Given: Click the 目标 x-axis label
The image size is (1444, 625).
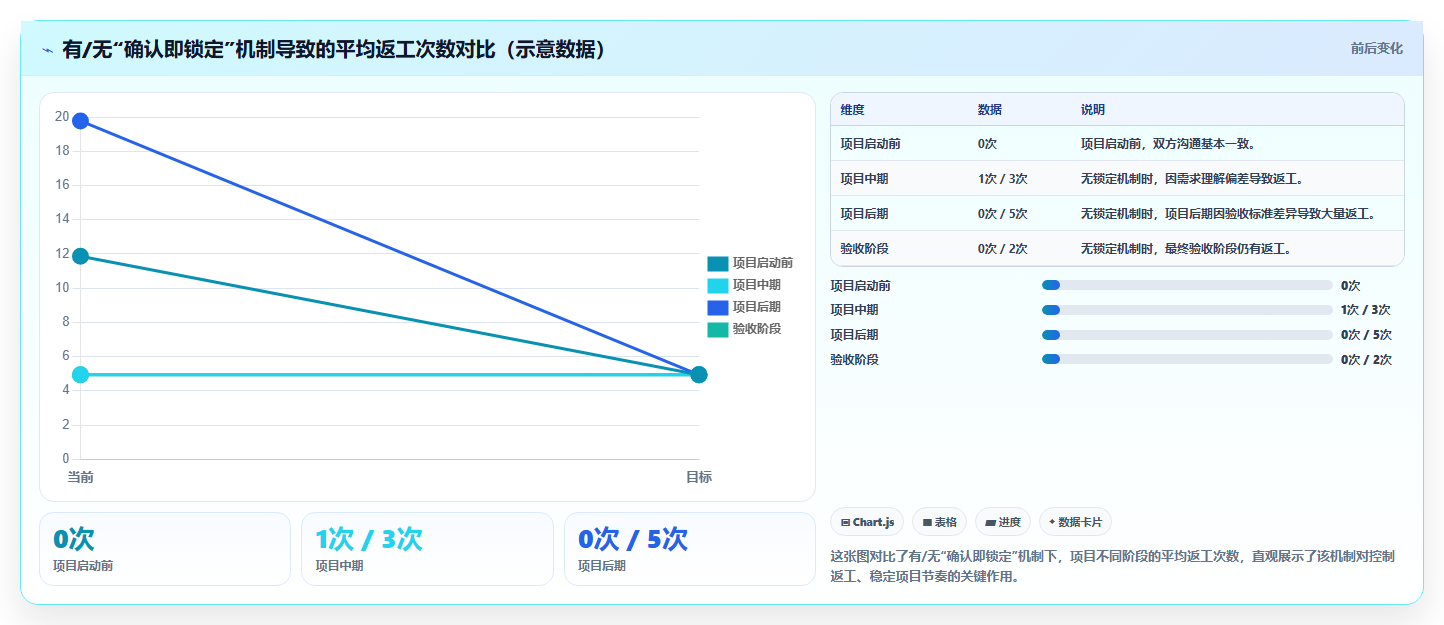Looking at the screenshot, I should pos(699,478).
